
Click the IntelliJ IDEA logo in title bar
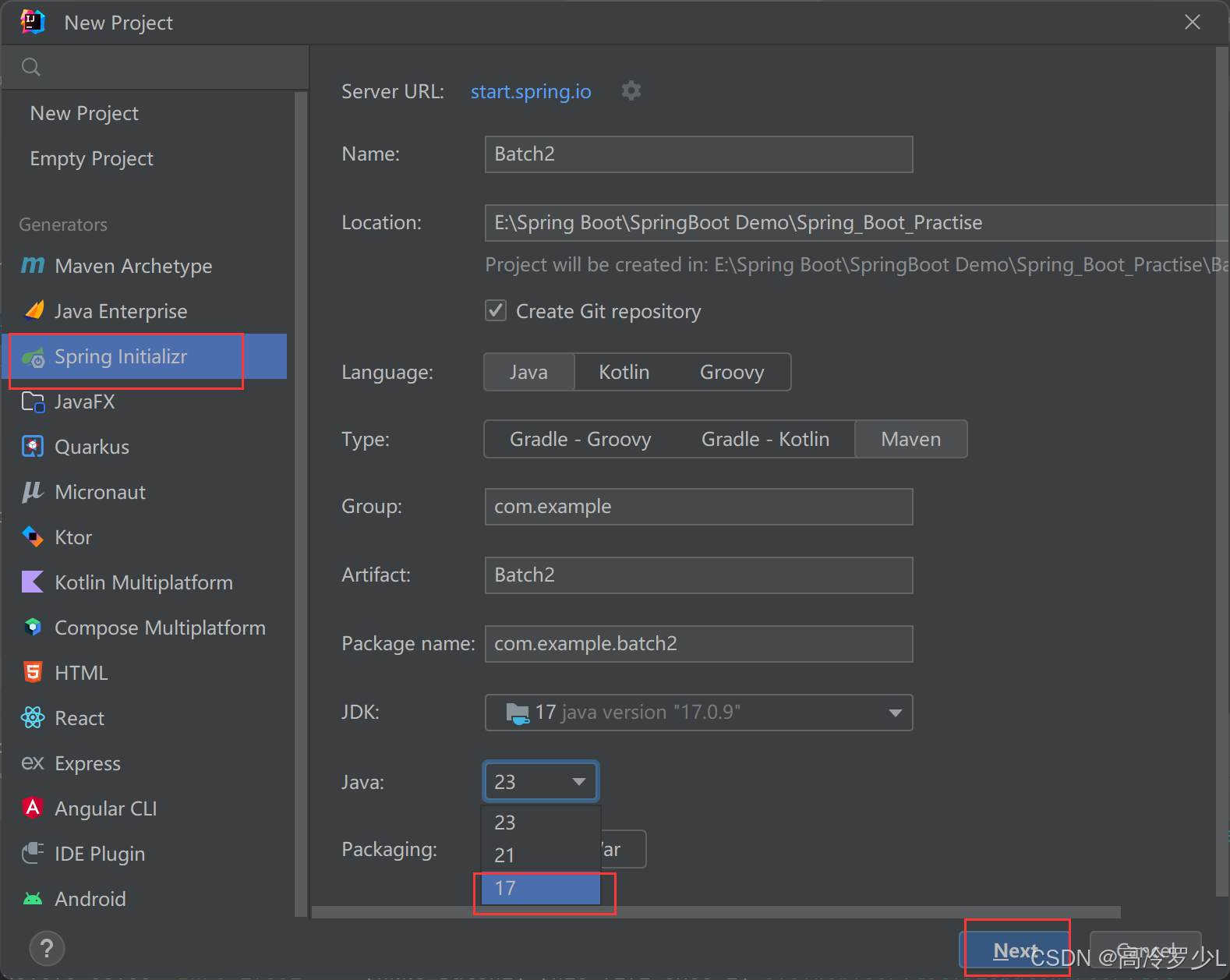coord(33,22)
